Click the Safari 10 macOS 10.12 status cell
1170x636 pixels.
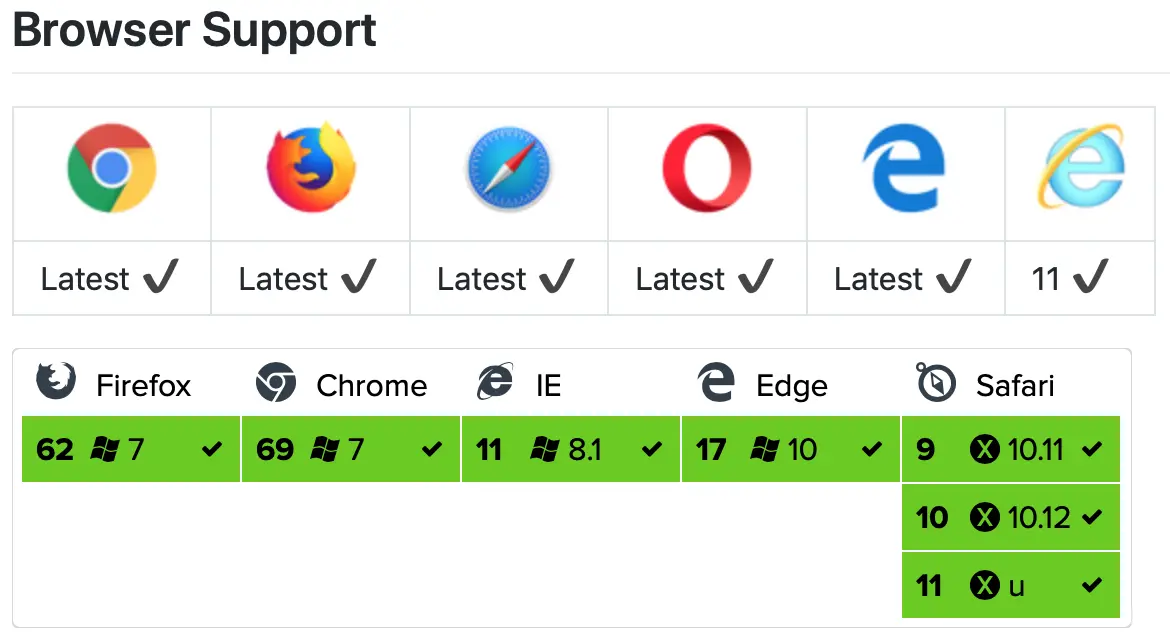[x=1010, y=517]
